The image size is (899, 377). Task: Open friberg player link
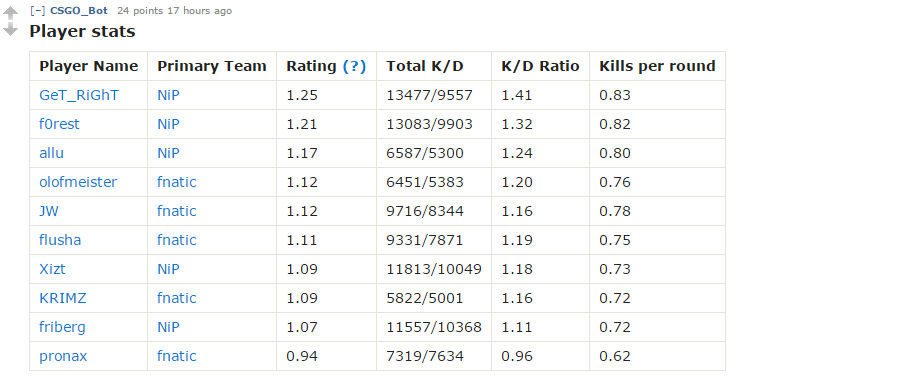point(62,327)
